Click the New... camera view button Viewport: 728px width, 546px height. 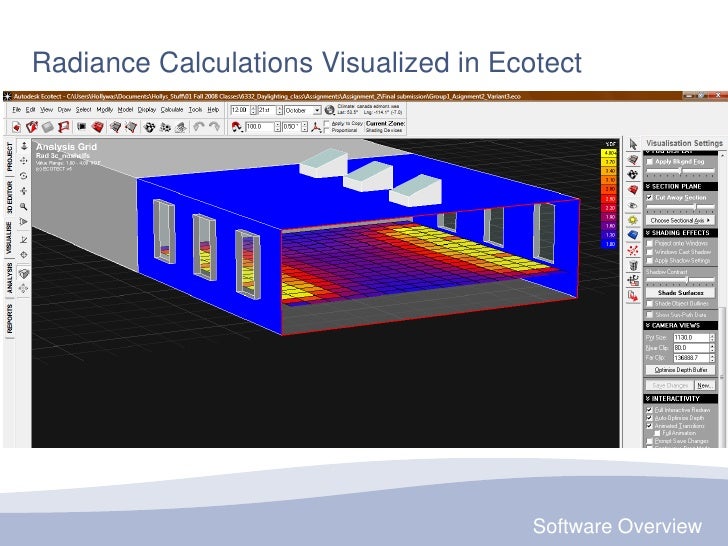pyautogui.click(x=704, y=385)
